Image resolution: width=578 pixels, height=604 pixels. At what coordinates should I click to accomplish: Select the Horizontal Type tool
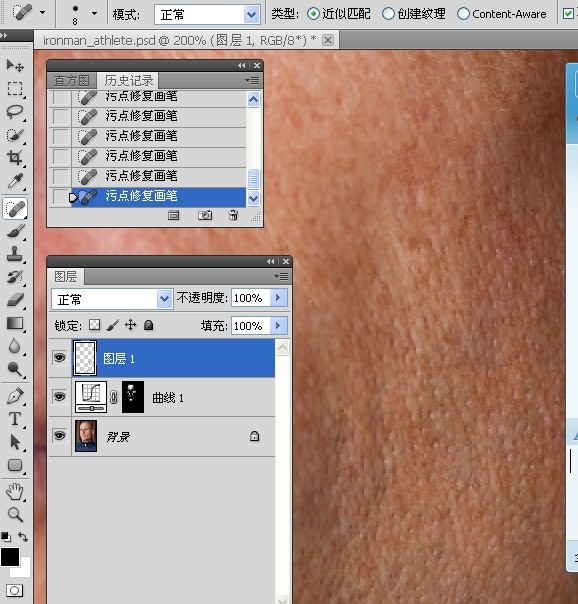tap(15, 419)
